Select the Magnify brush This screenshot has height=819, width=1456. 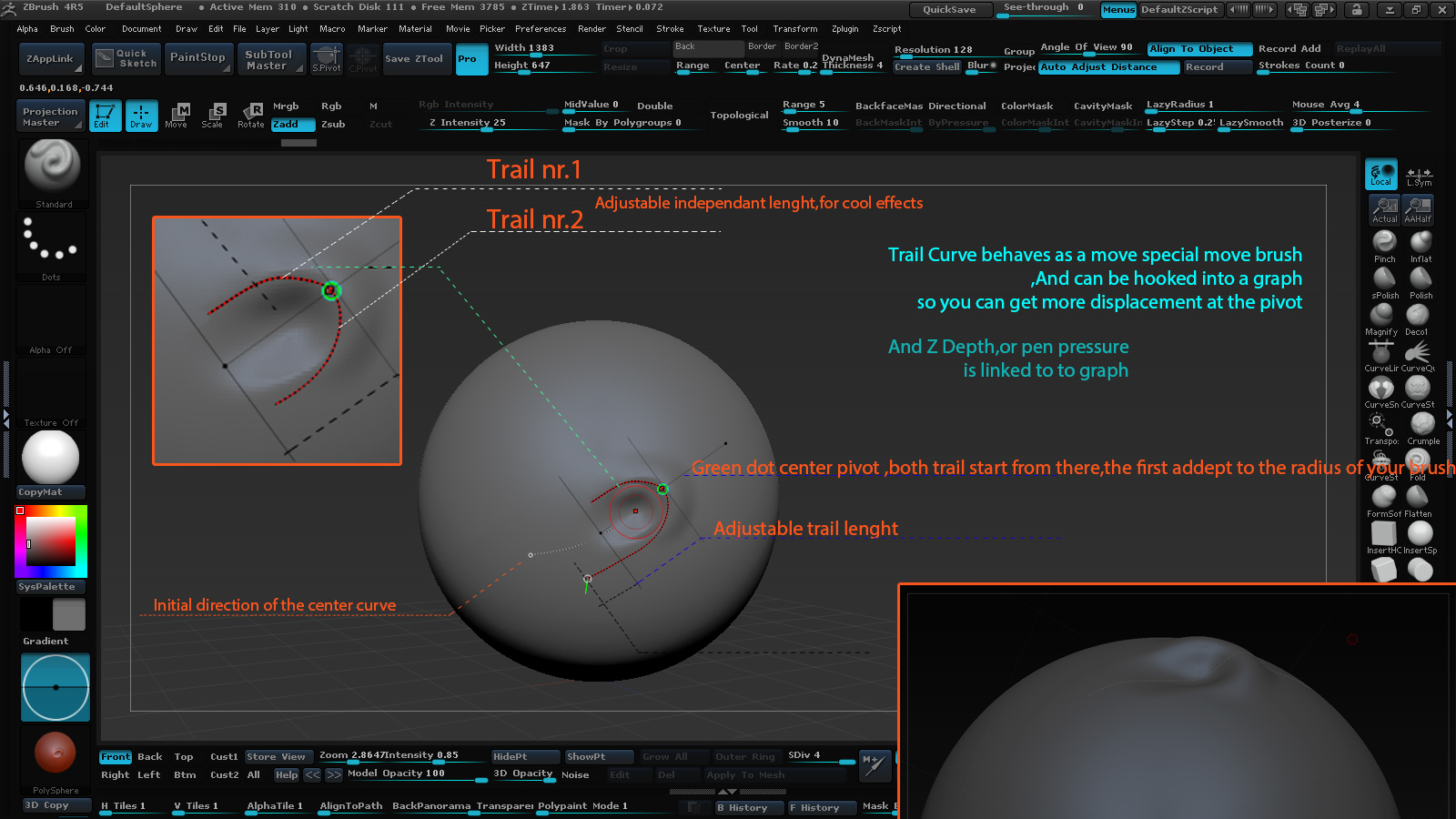(x=1381, y=317)
